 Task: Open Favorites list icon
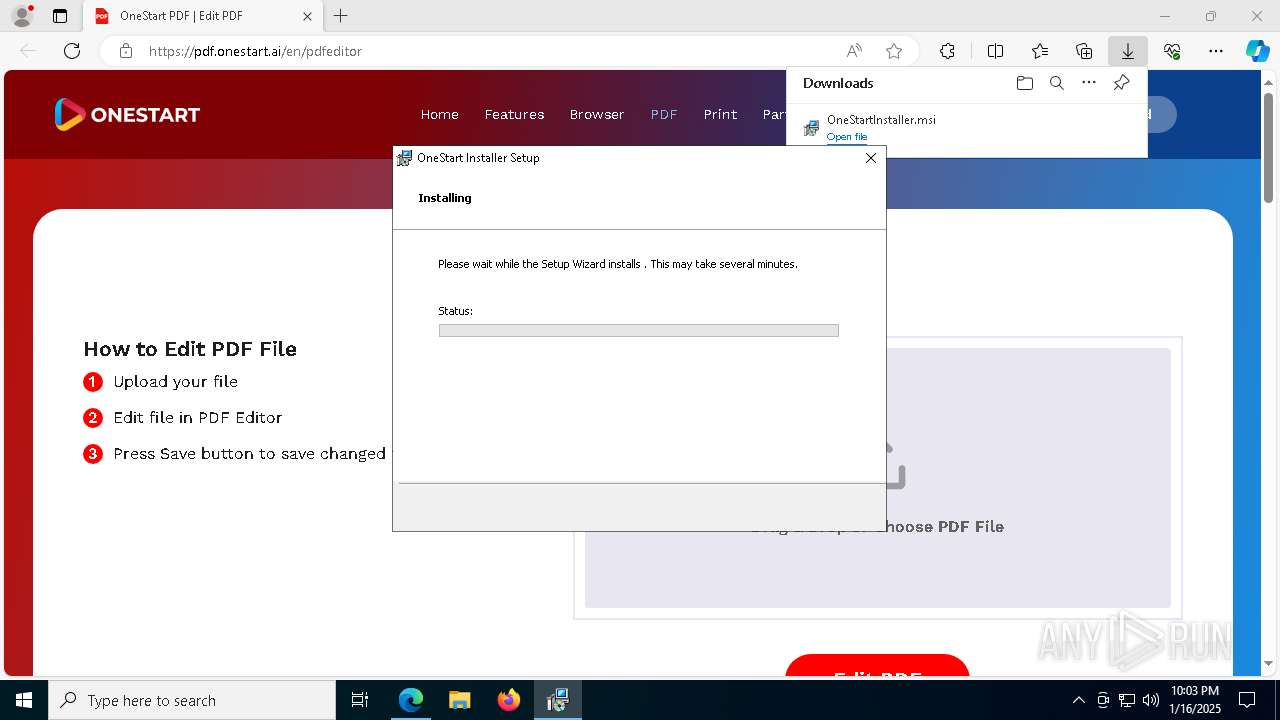1040,51
